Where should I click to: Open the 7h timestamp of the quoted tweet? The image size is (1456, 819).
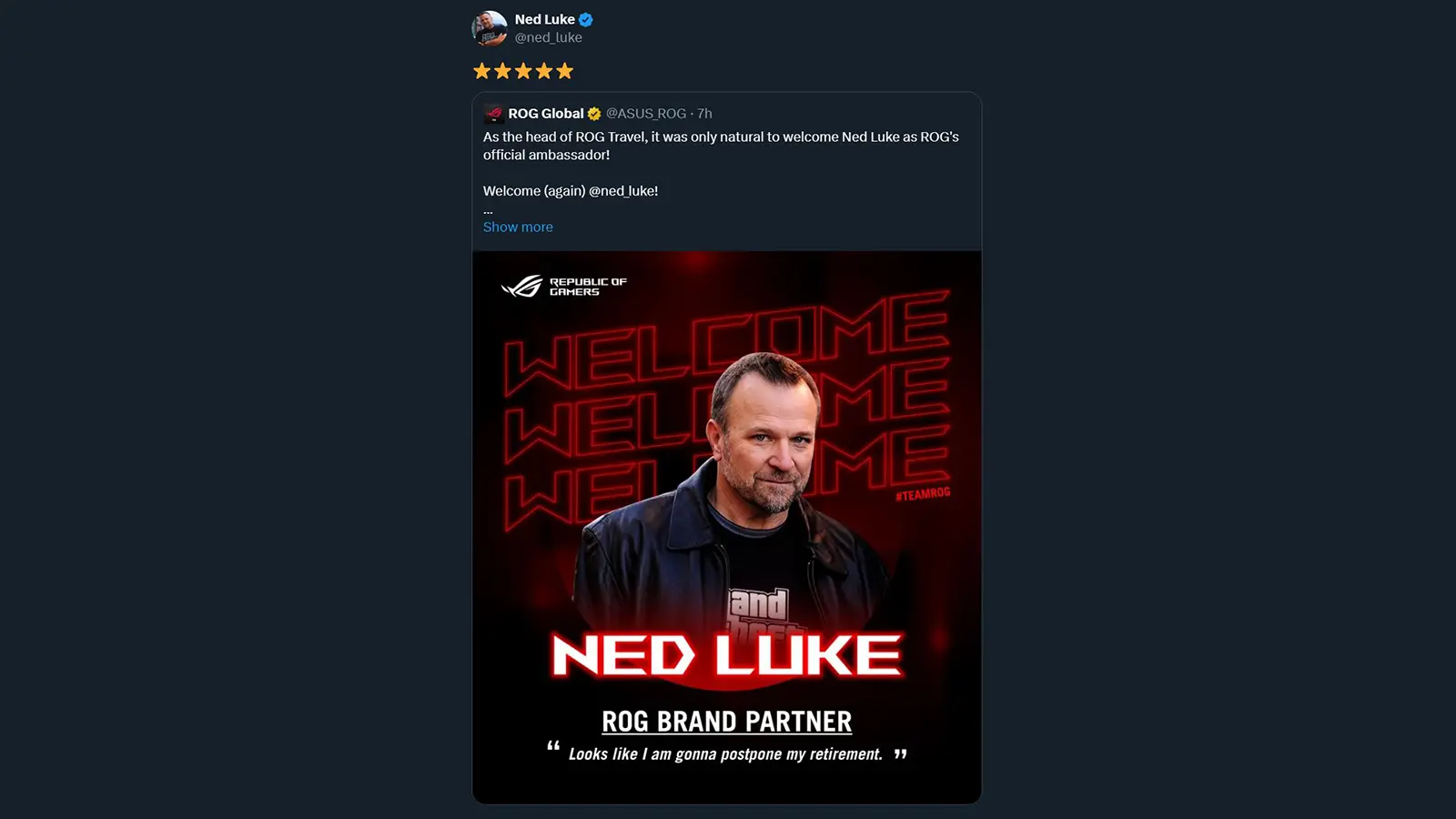point(705,114)
